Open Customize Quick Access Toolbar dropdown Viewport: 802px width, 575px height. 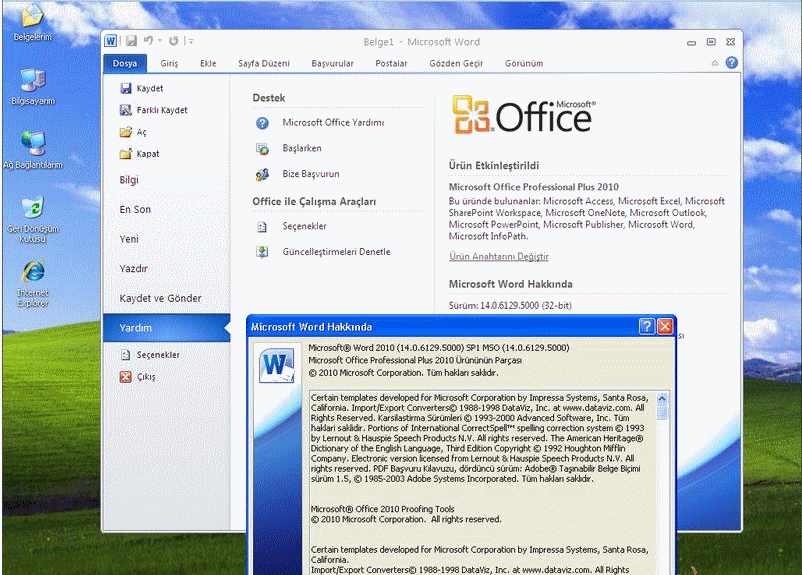(x=191, y=41)
